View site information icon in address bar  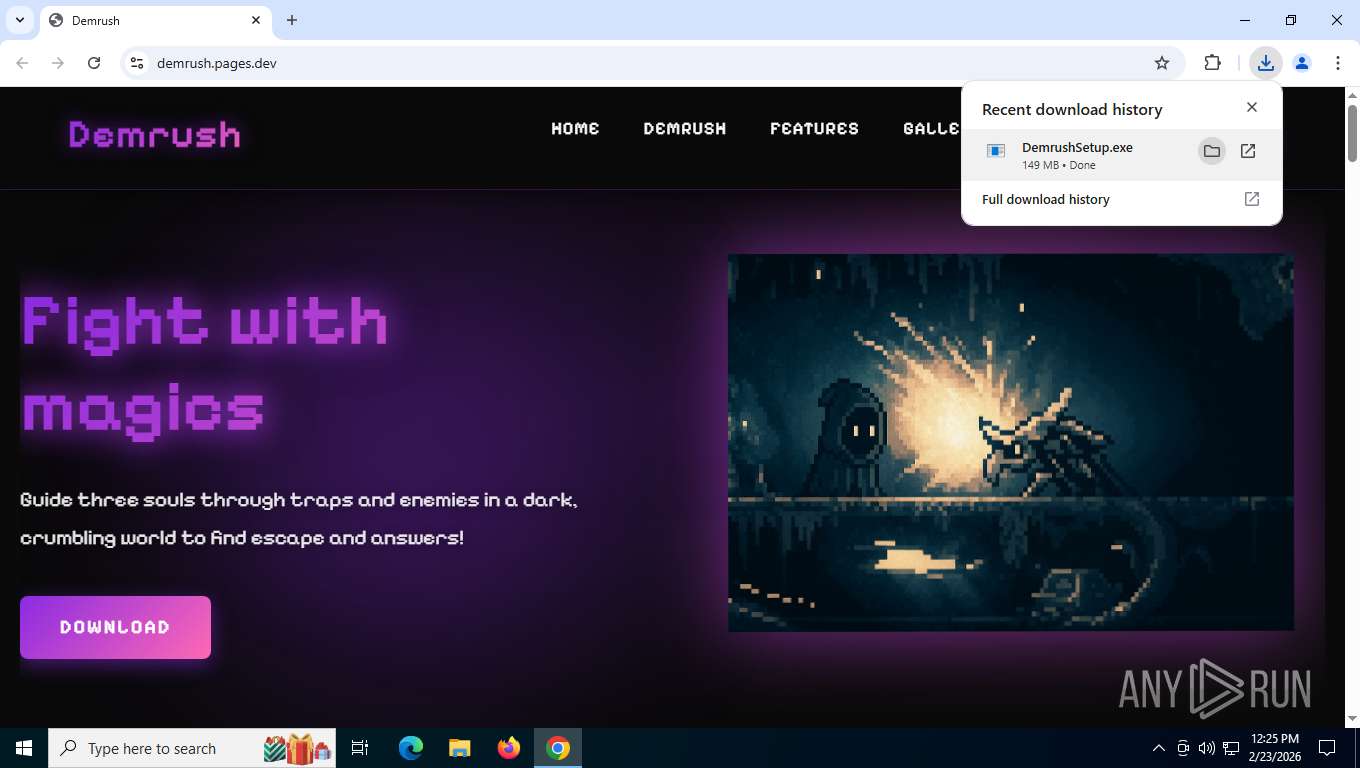(137, 63)
